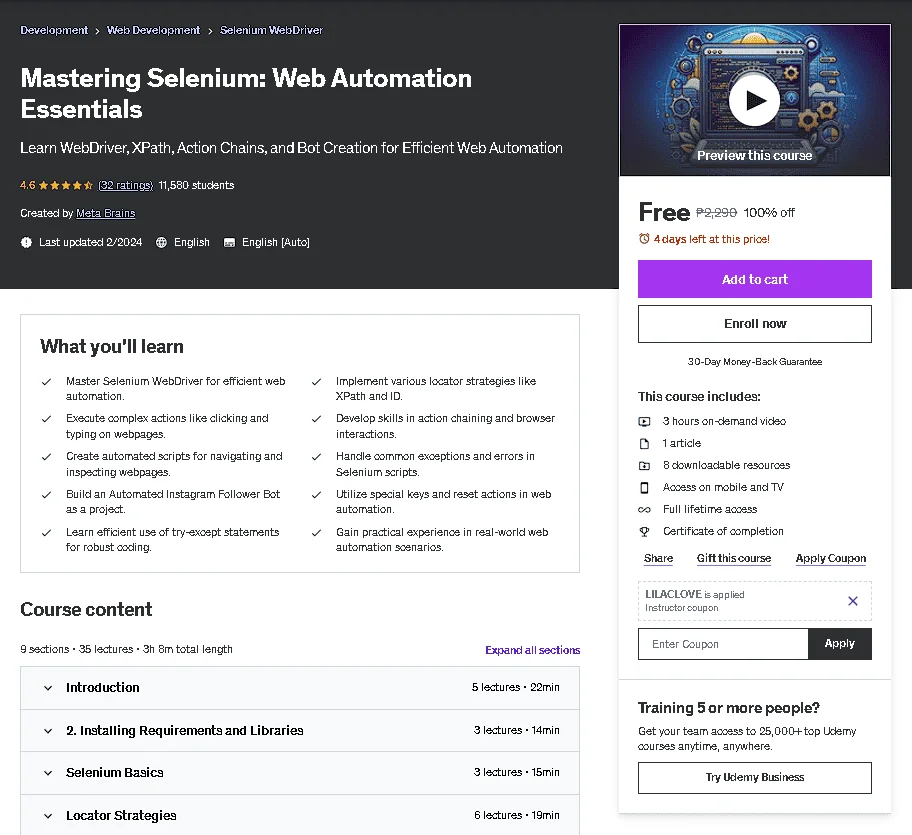Remove the applied LILACLOVE coupon
Image resolution: width=912 pixels, height=835 pixels.
[853, 601]
